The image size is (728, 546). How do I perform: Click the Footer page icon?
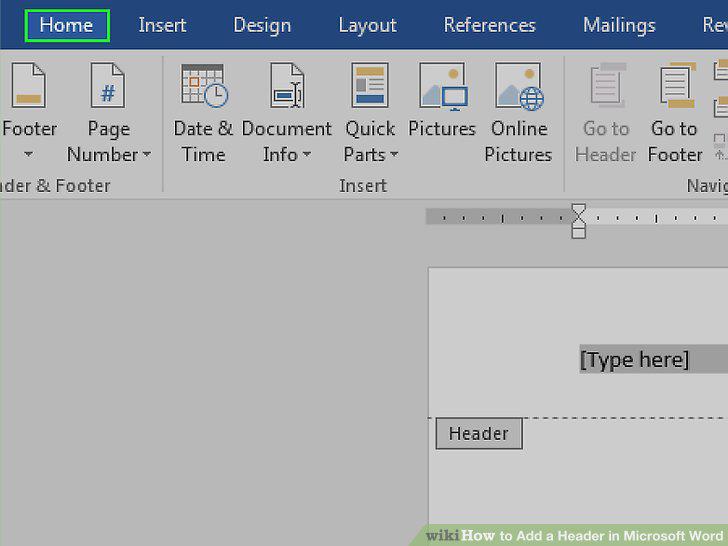[28, 85]
